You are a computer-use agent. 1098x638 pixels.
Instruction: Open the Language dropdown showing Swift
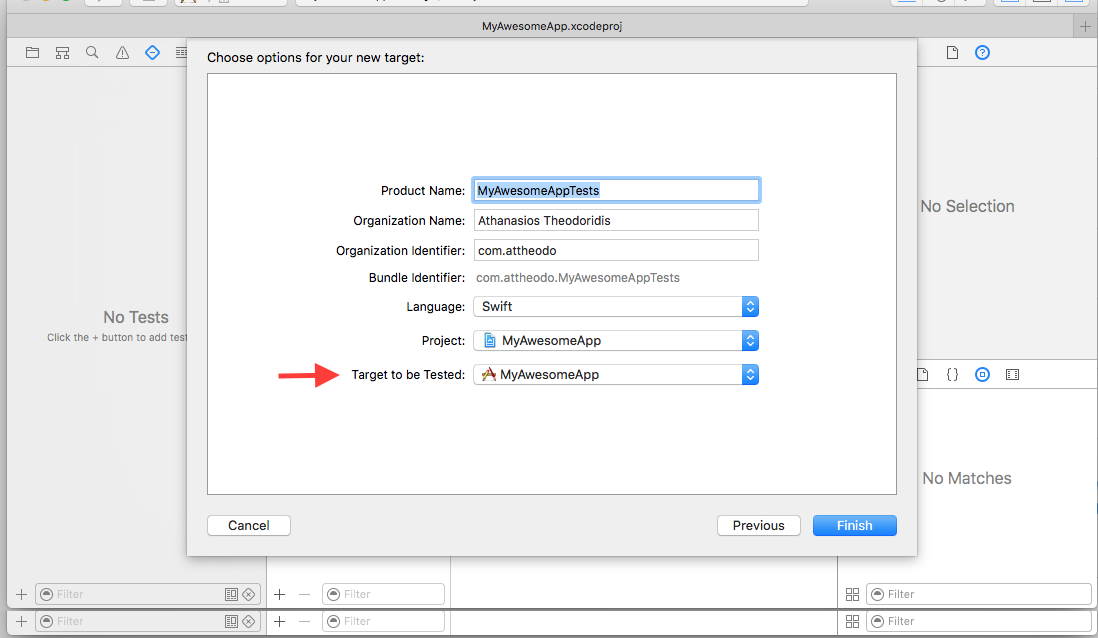[616, 307]
